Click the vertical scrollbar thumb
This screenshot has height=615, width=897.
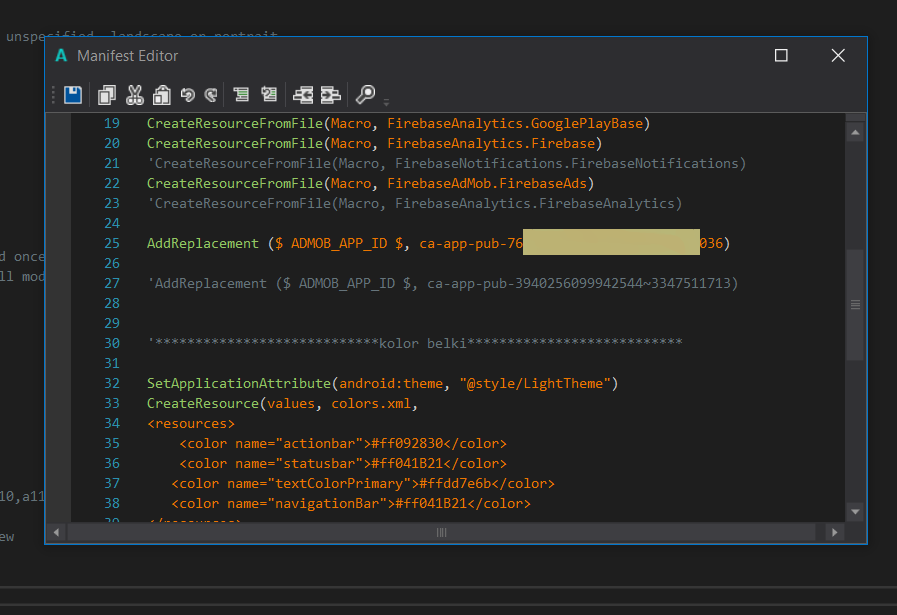[x=855, y=304]
